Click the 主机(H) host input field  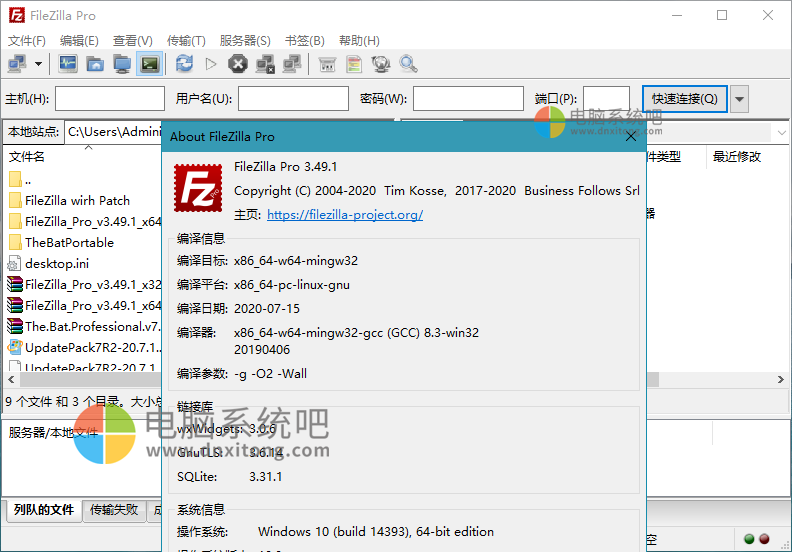pos(110,98)
